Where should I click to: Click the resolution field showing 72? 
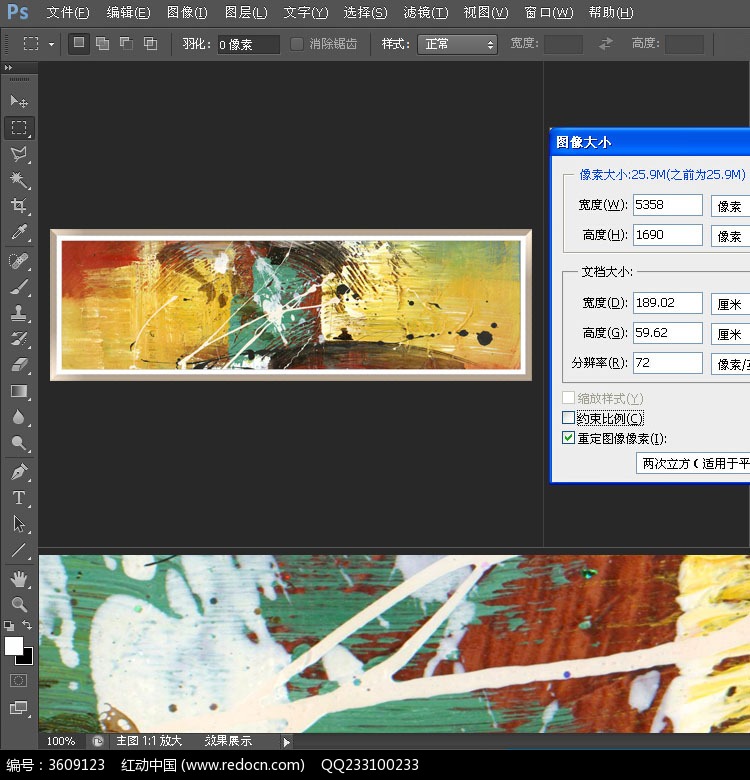point(667,363)
